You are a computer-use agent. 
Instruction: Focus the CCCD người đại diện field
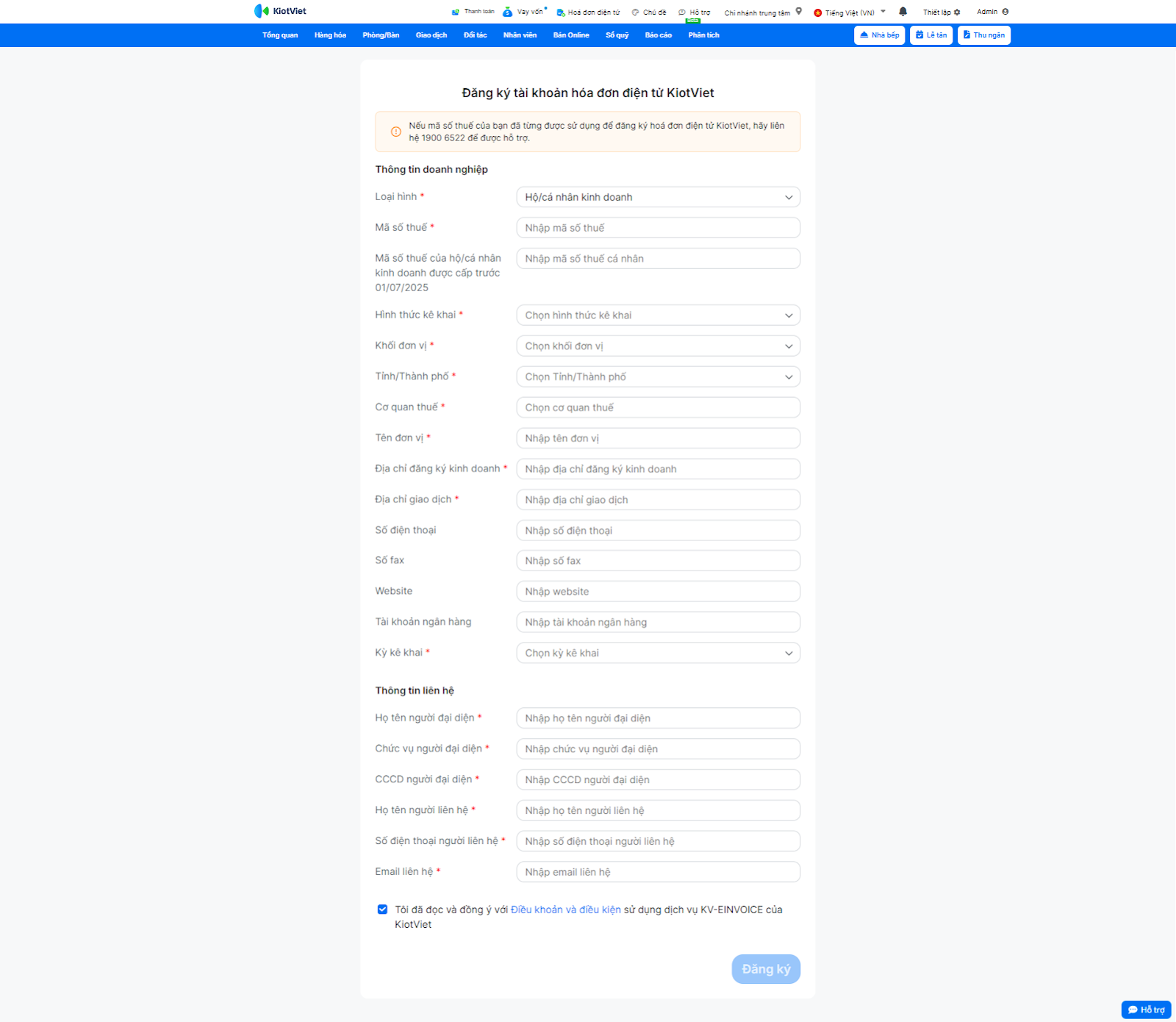pyautogui.click(x=659, y=780)
